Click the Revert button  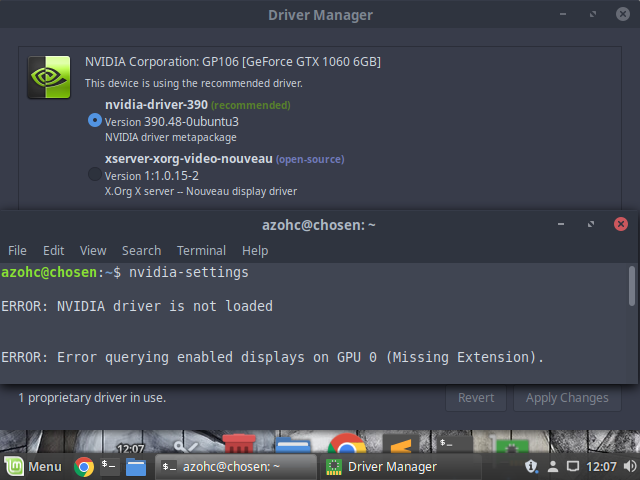(476, 398)
